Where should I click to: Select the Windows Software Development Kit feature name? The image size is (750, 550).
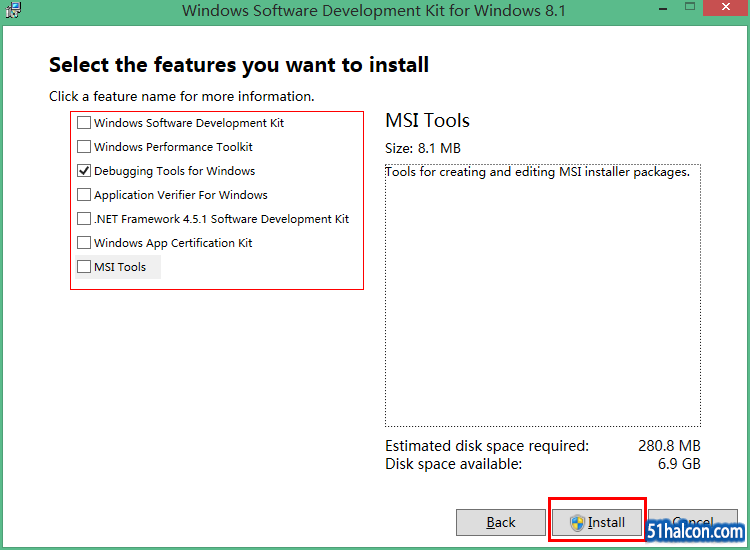pyautogui.click(x=189, y=123)
